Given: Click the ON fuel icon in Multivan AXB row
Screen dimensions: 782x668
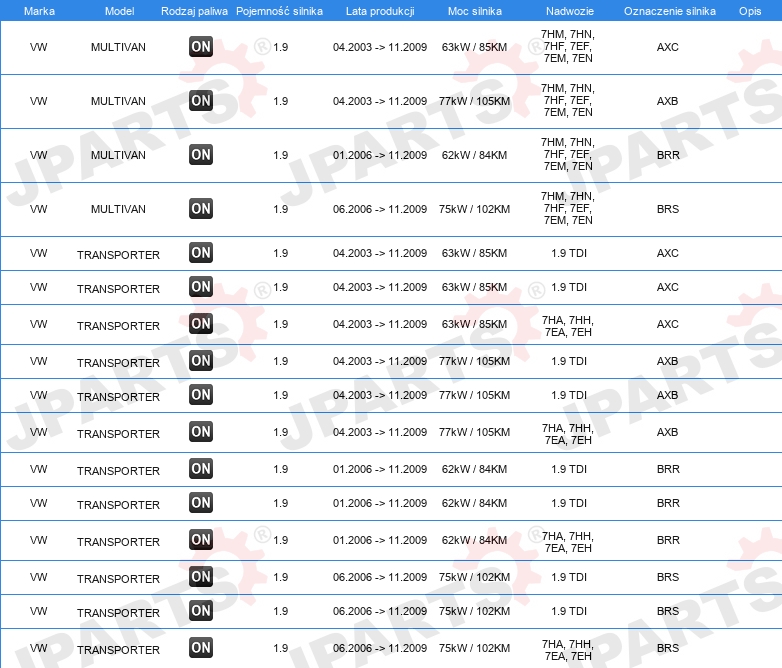Looking at the screenshot, I should point(201,101).
